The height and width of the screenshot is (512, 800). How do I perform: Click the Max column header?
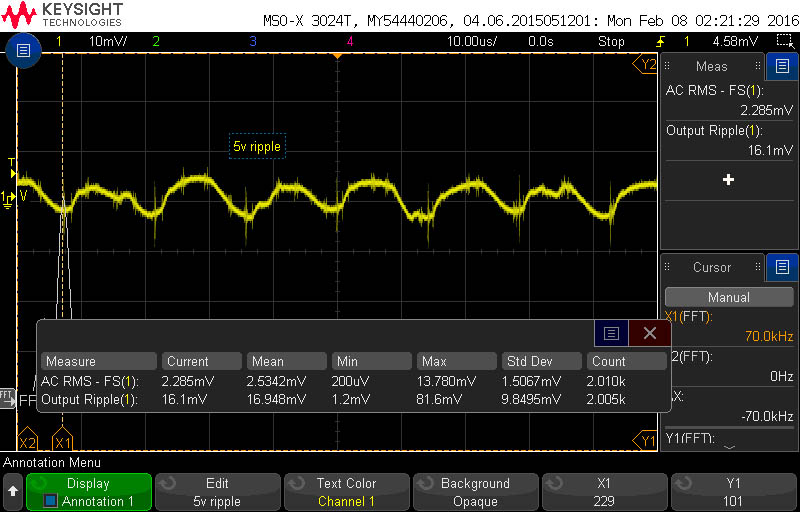tap(457, 361)
